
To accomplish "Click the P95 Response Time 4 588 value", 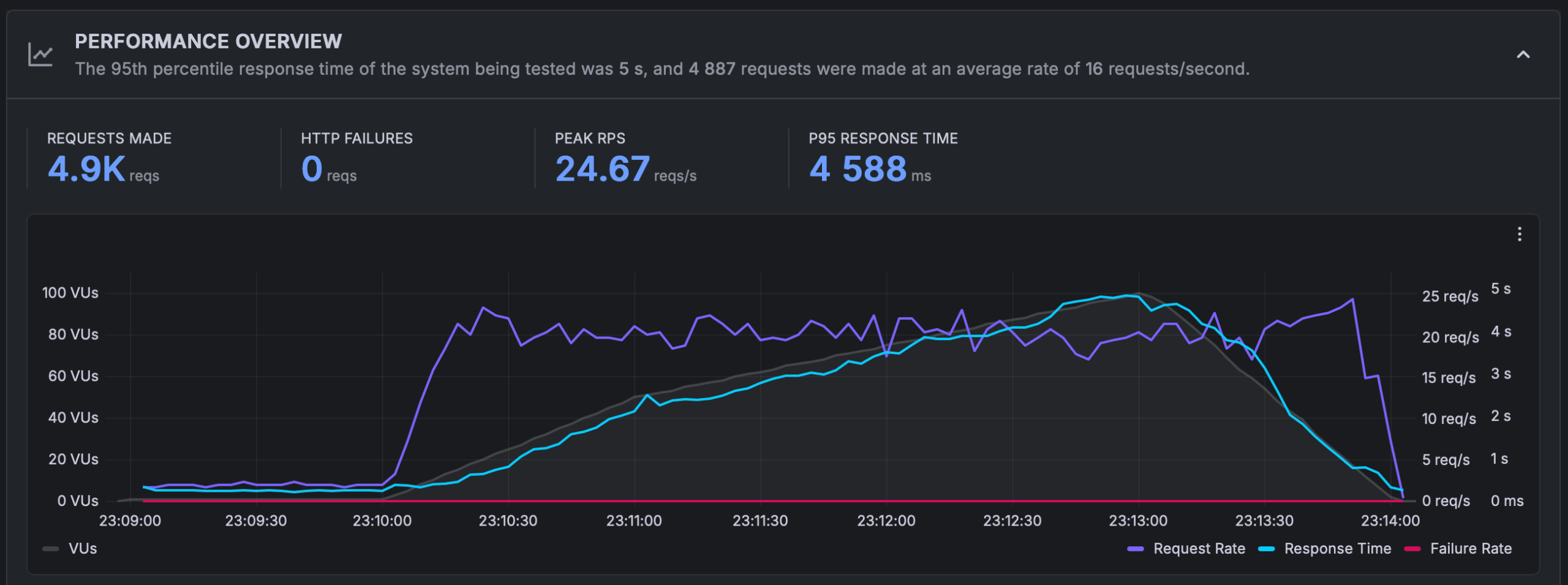I will point(858,169).
